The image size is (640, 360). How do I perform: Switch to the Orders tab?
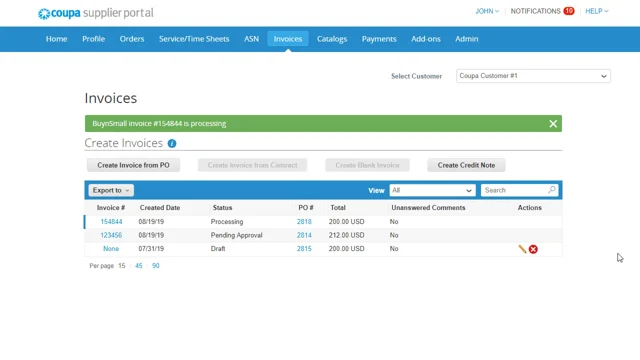tap(132, 39)
